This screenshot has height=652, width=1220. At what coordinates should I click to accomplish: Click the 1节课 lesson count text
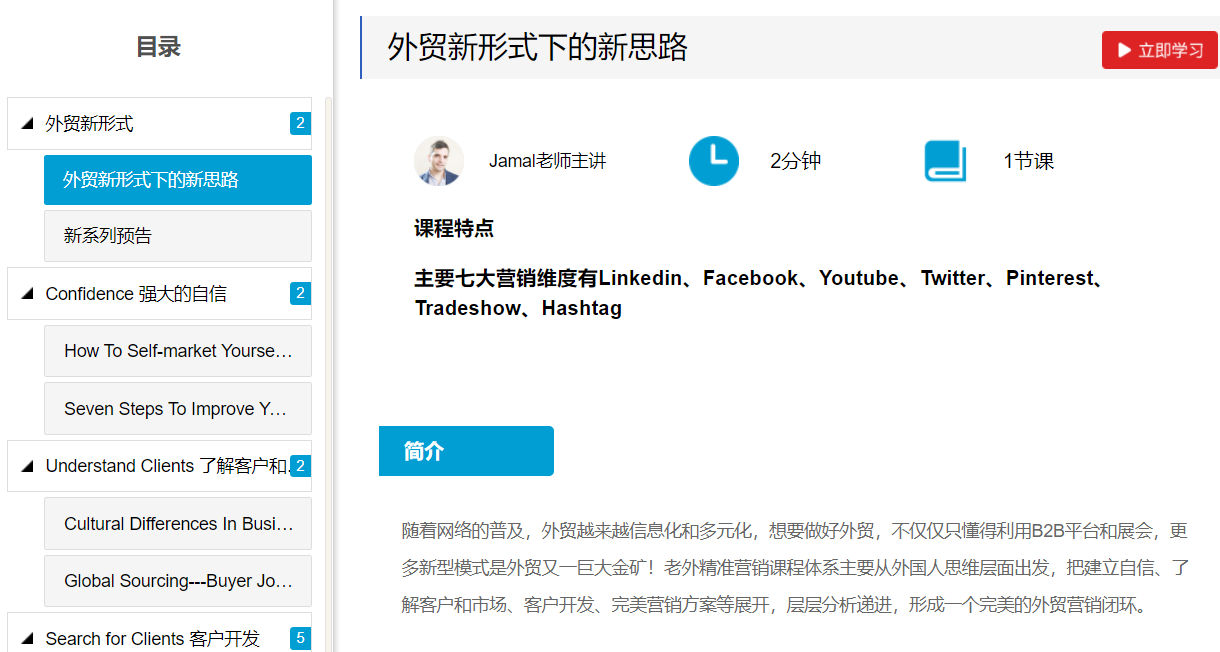coord(1029,161)
